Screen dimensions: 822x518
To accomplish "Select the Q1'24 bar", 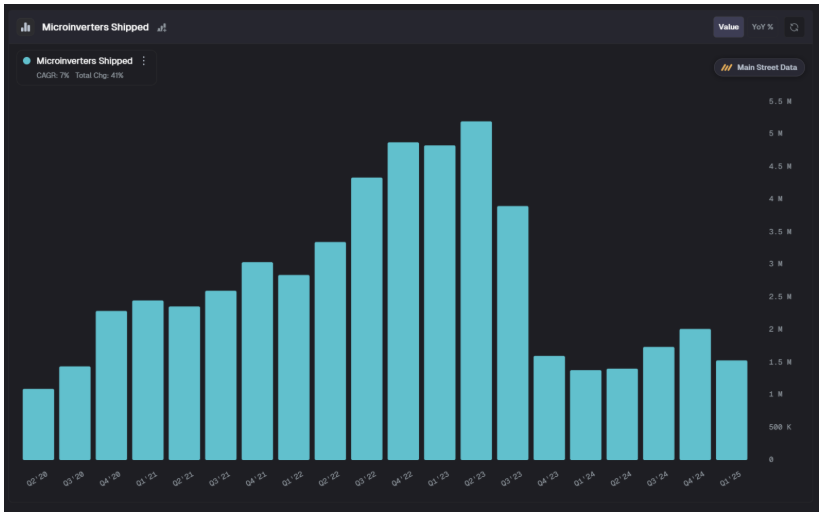I will [586, 415].
